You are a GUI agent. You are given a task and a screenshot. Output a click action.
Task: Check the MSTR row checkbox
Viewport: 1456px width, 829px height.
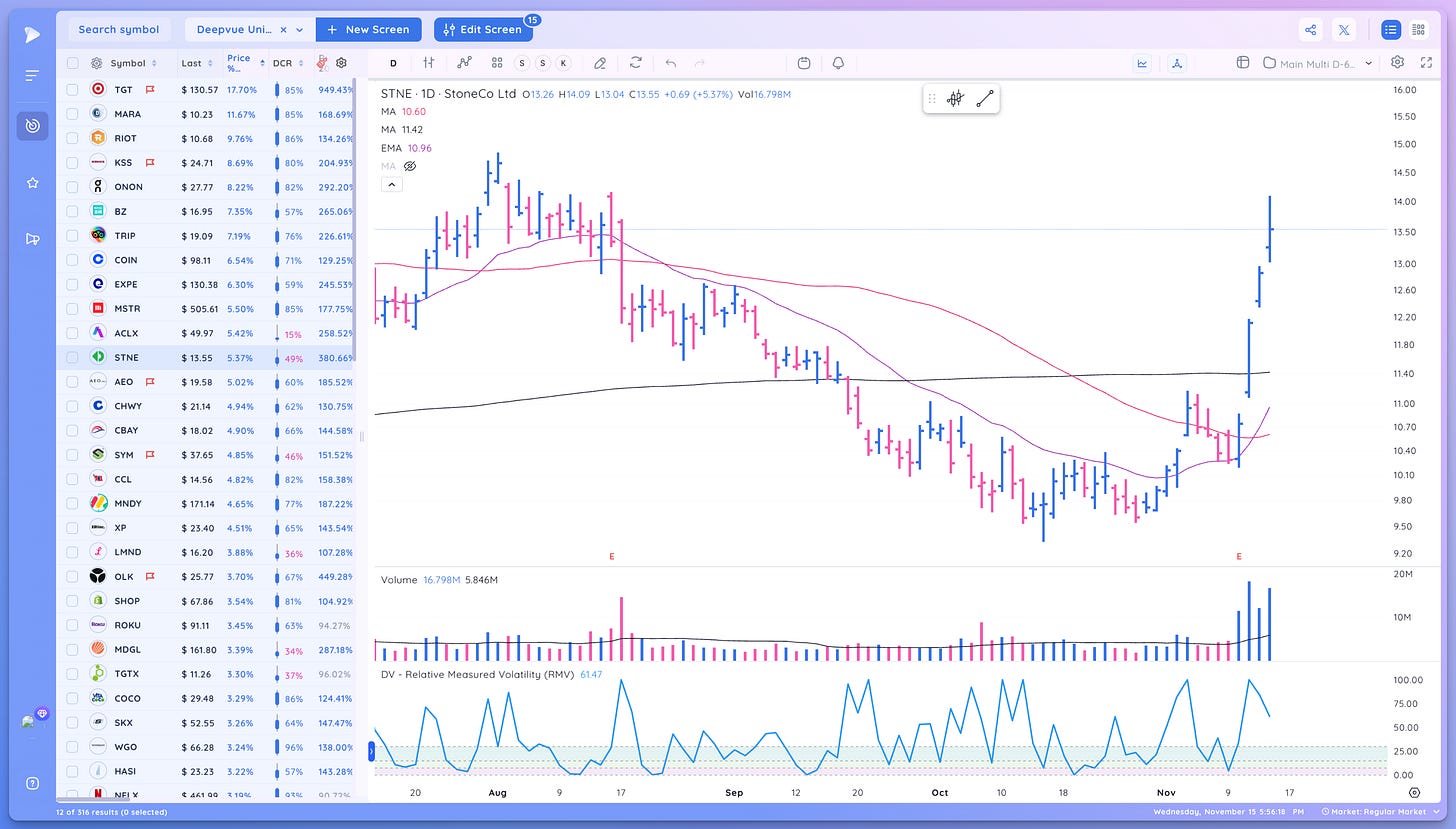pos(72,309)
